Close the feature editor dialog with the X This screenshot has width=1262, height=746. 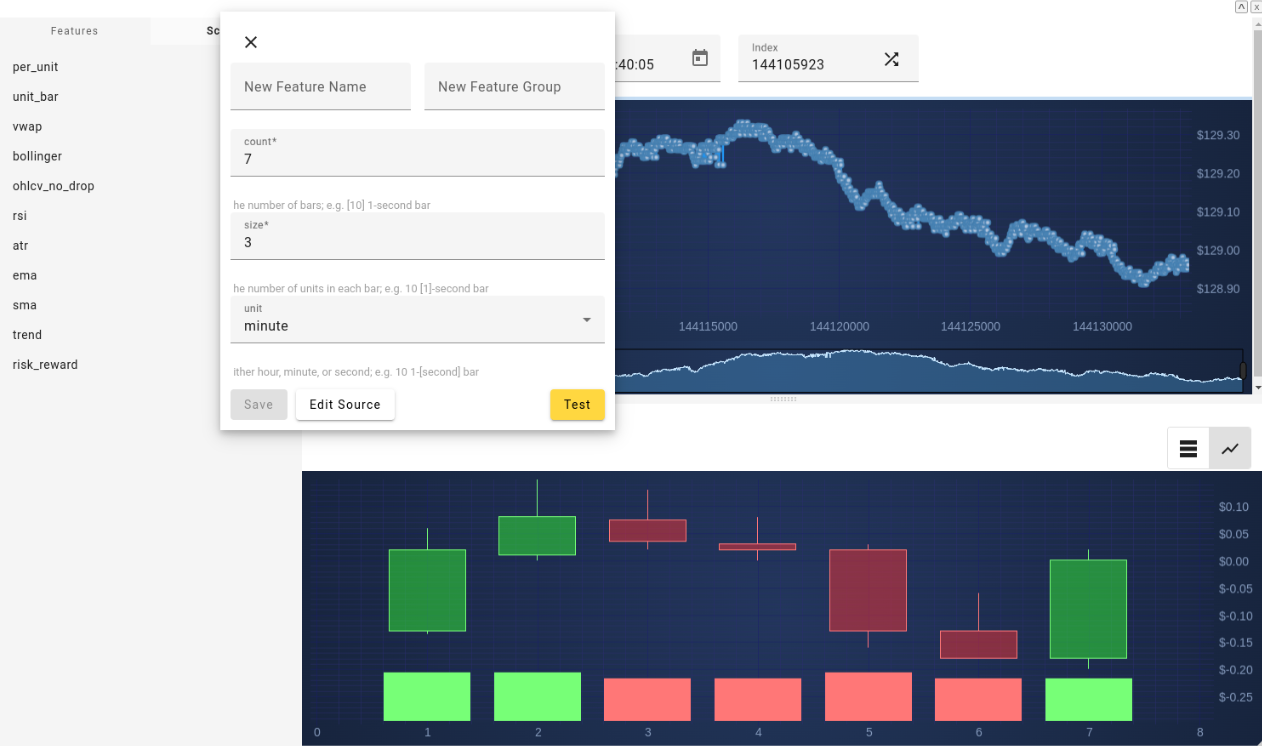pos(250,42)
